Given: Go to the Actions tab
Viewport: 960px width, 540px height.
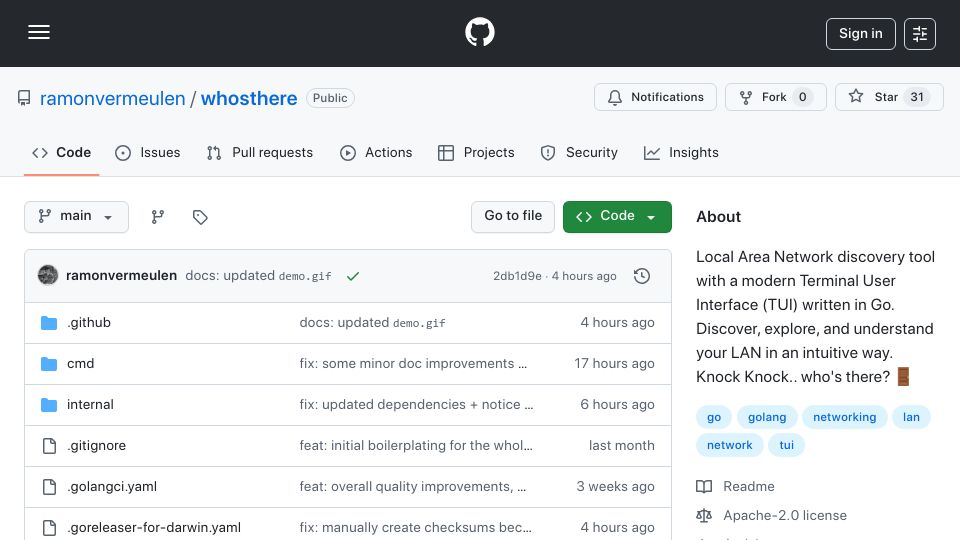Looking at the screenshot, I should (376, 152).
